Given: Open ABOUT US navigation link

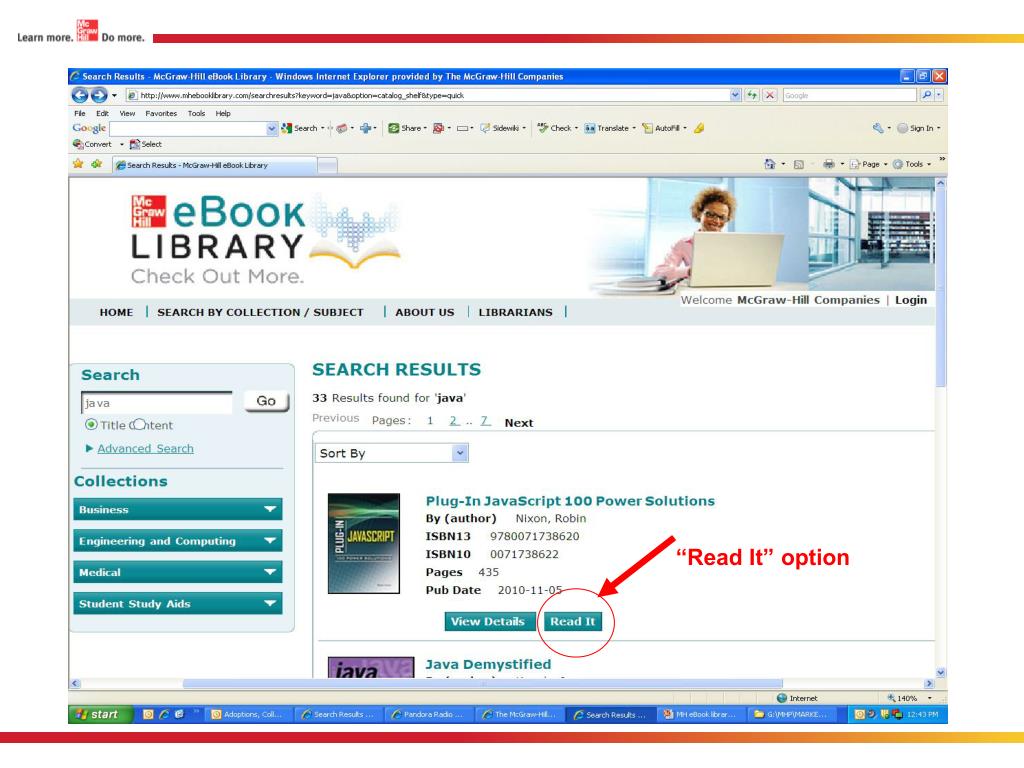Looking at the screenshot, I should point(424,312).
